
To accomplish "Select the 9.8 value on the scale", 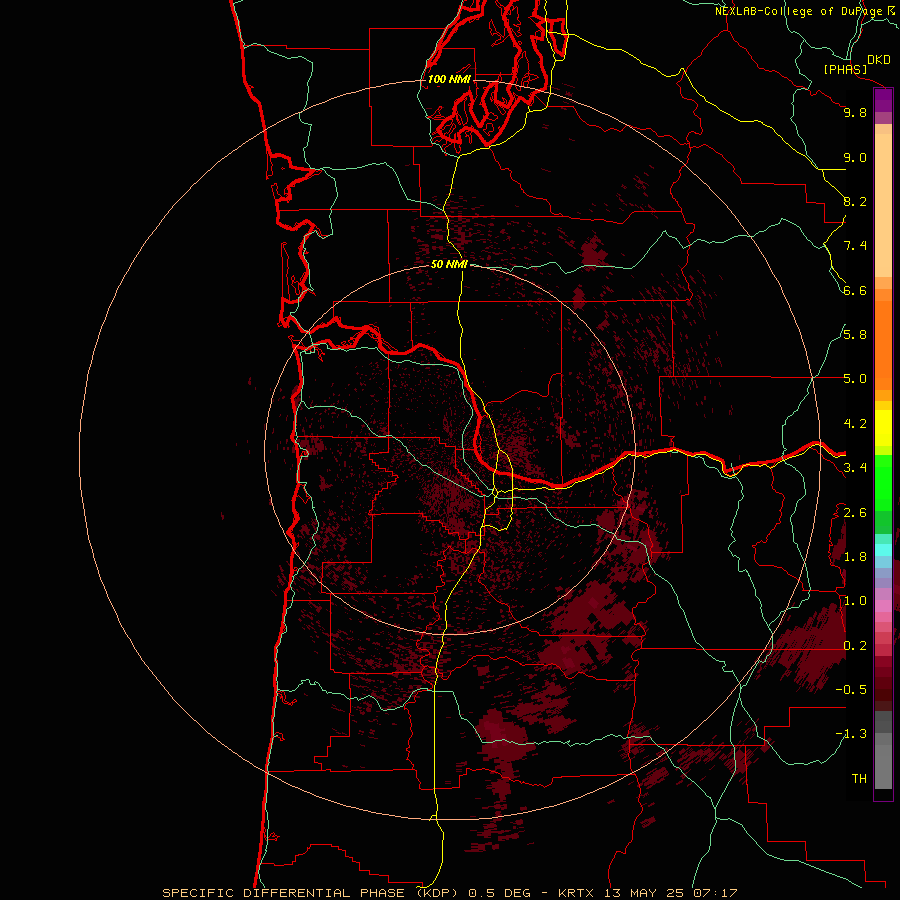I will click(855, 112).
